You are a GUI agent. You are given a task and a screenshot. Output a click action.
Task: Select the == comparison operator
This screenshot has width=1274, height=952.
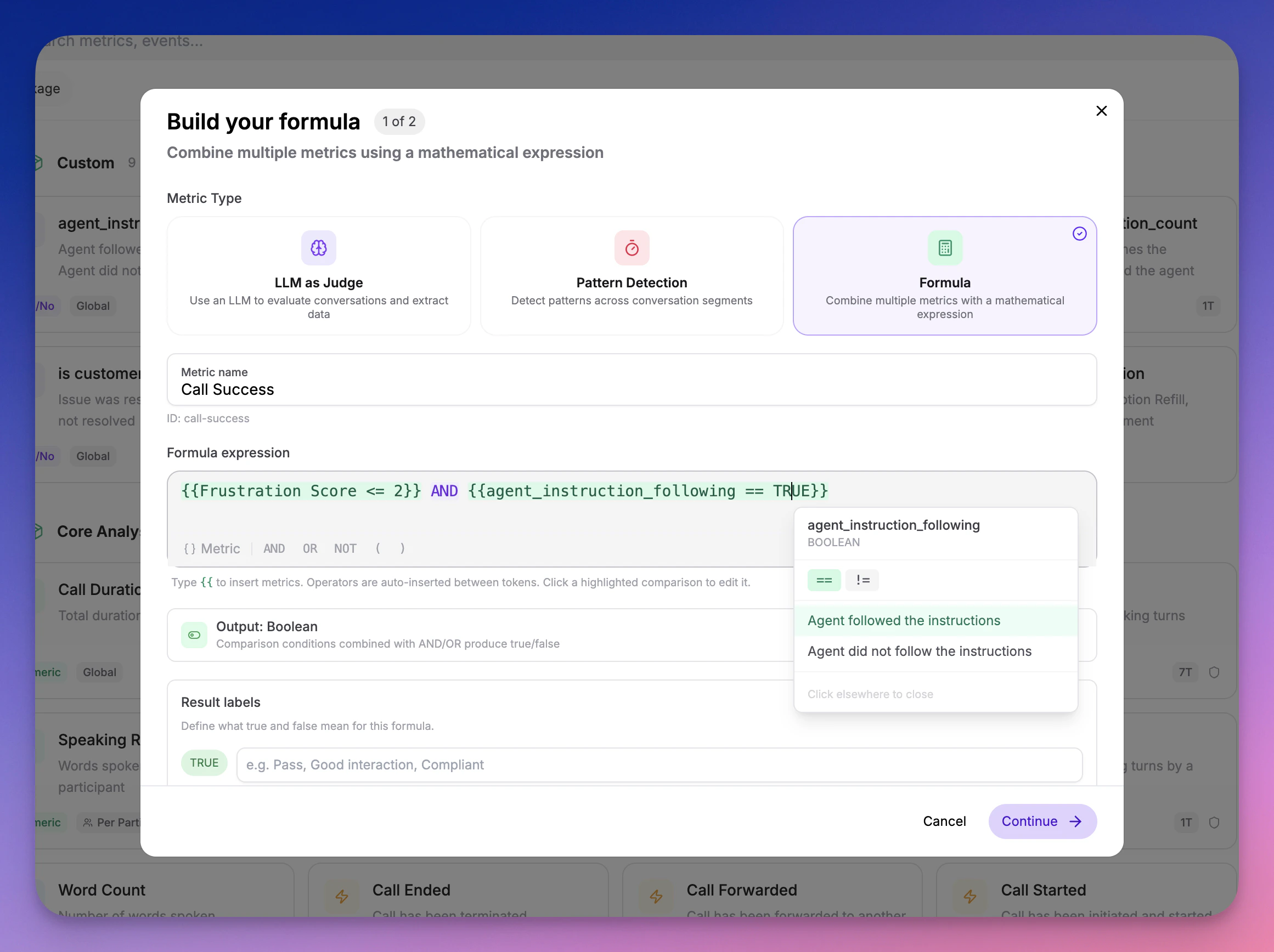824,580
